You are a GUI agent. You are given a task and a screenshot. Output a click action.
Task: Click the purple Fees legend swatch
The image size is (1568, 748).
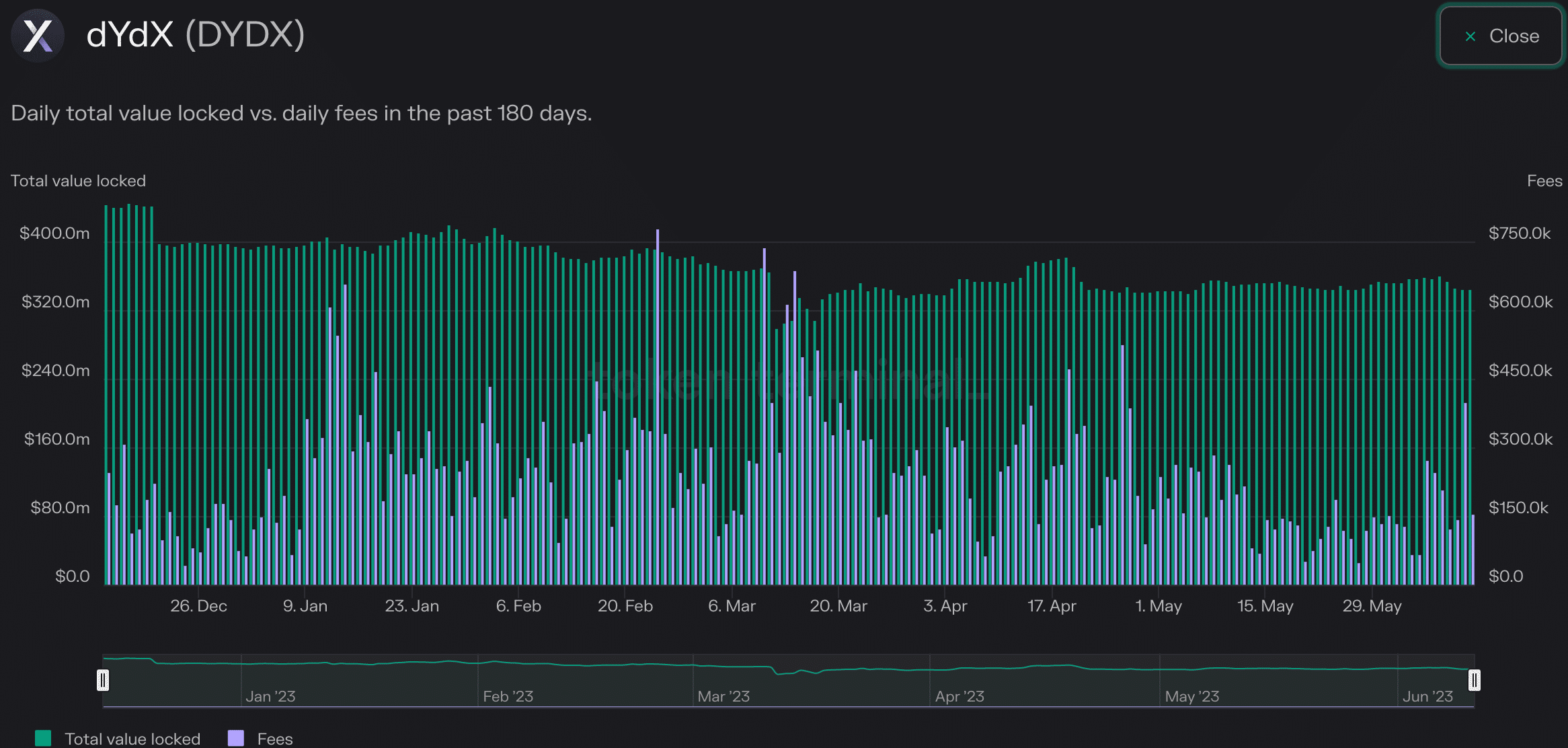click(236, 738)
